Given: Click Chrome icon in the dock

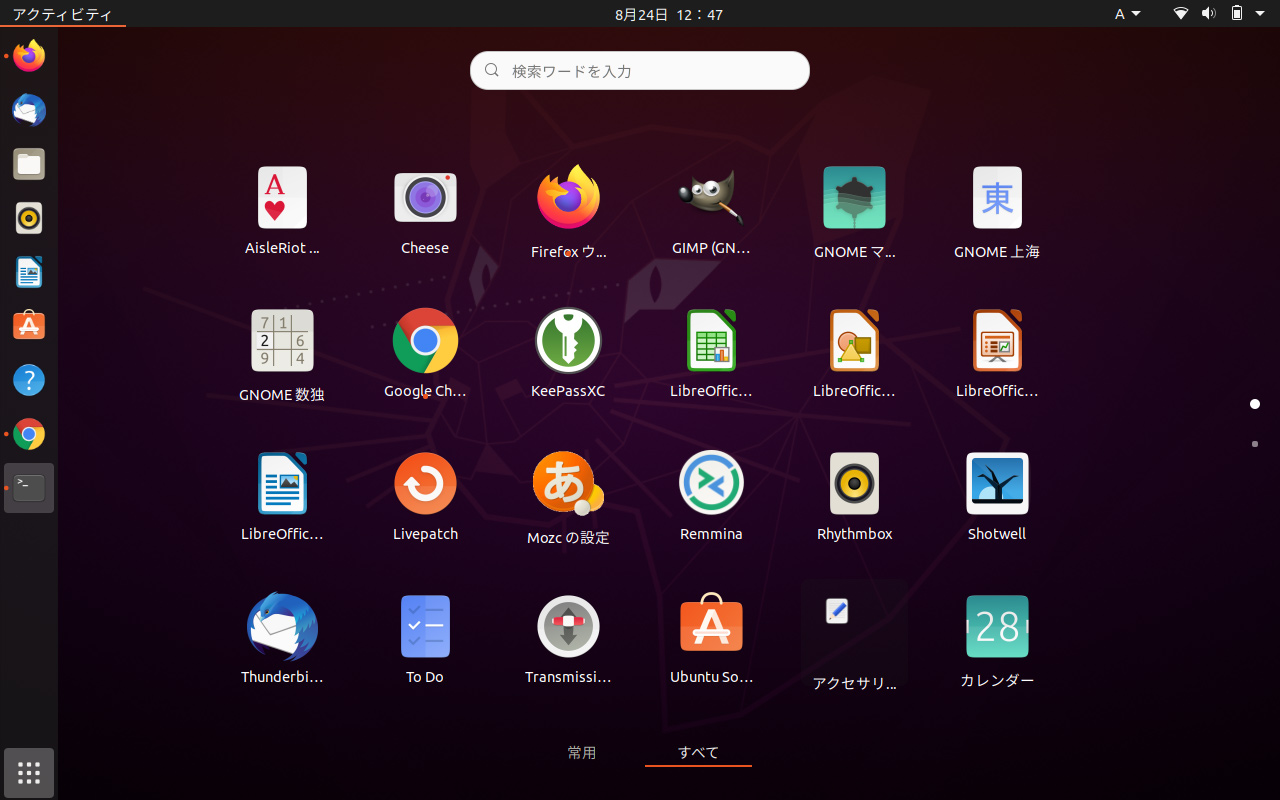Looking at the screenshot, I should 29,434.
